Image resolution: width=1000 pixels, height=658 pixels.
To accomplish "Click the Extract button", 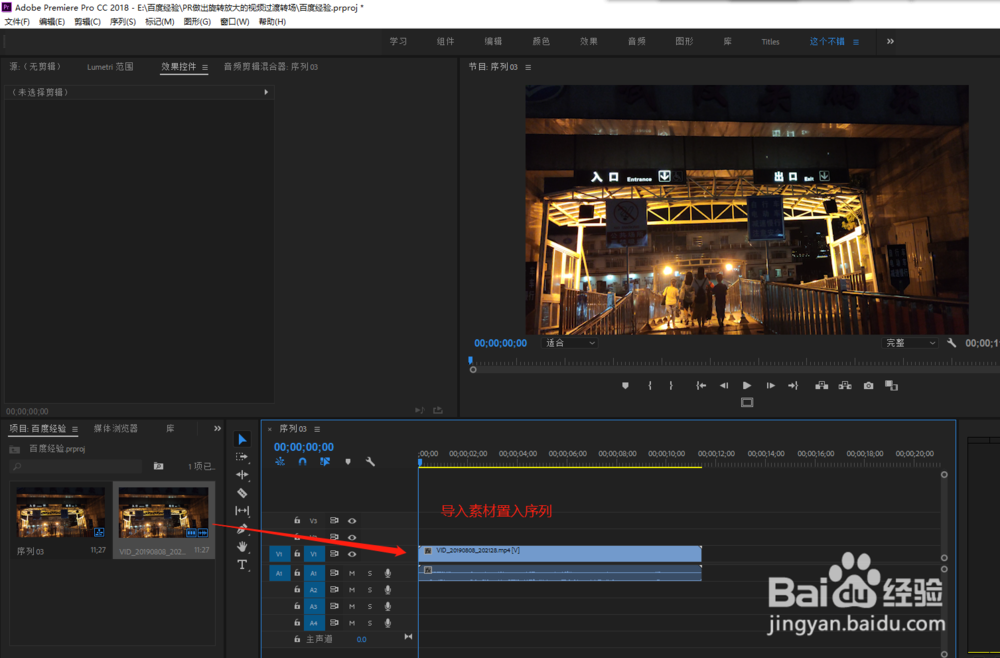I will (x=845, y=386).
